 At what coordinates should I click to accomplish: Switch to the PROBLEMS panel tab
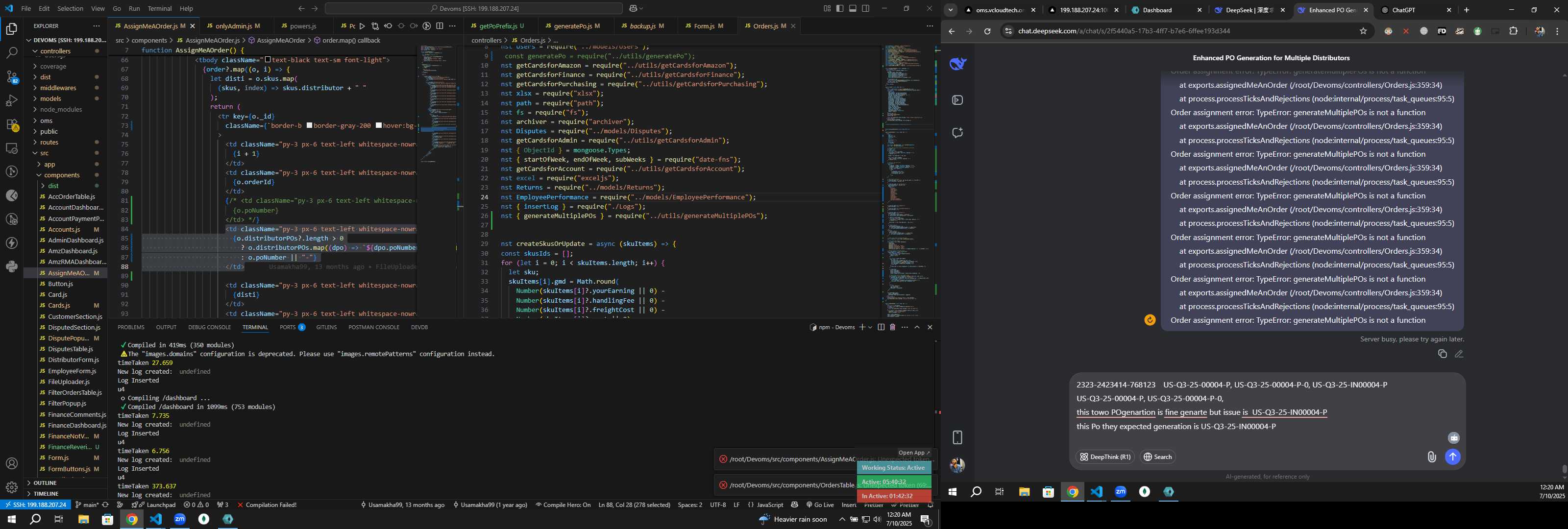coord(131,328)
